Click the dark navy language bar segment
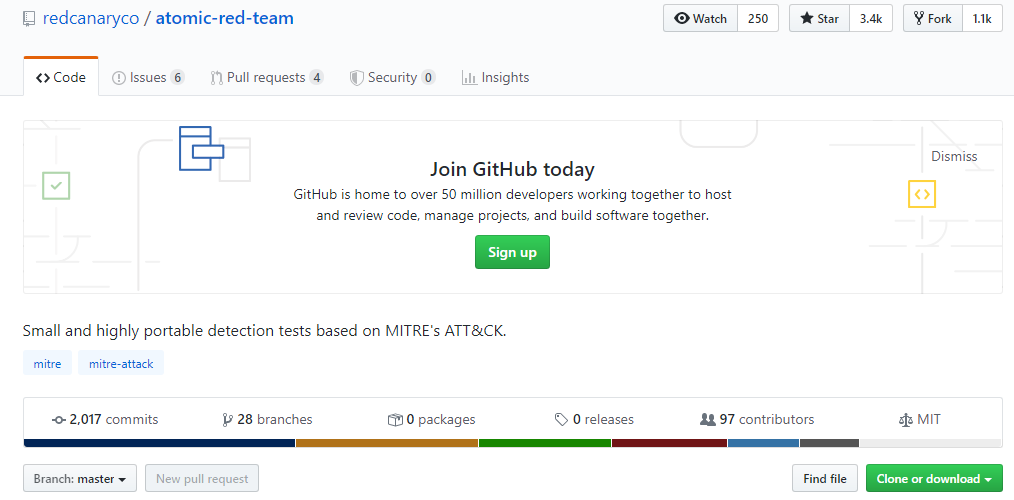Image resolution: width=1014 pixels, height=500 pixels. 159,443
